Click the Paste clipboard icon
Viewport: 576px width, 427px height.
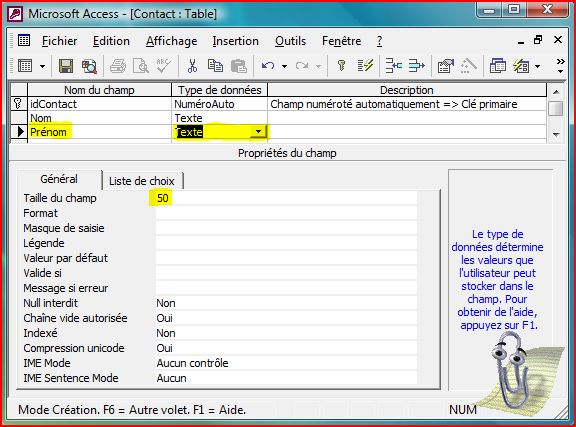(x=238, y=67)
